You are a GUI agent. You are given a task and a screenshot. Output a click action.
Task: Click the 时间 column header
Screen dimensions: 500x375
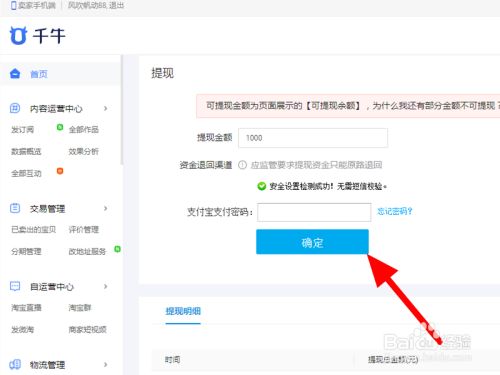pos(173,360)
